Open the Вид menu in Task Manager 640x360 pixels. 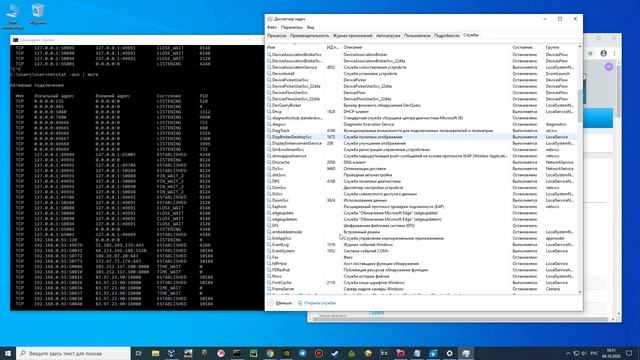click(x=311, y=27)
